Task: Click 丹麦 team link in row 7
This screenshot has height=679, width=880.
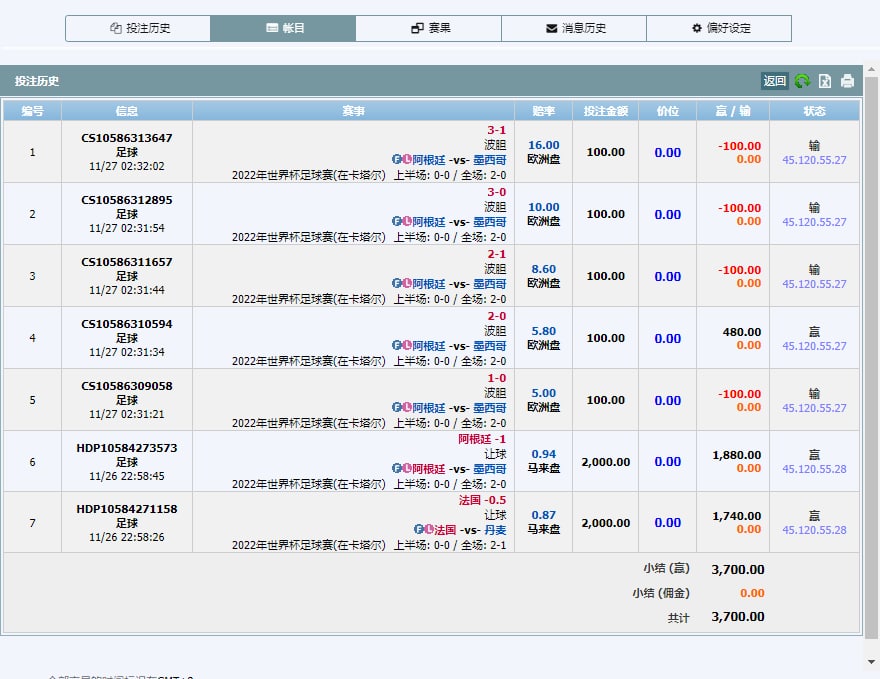Action: pyautogui.click(x=495, y=530)
